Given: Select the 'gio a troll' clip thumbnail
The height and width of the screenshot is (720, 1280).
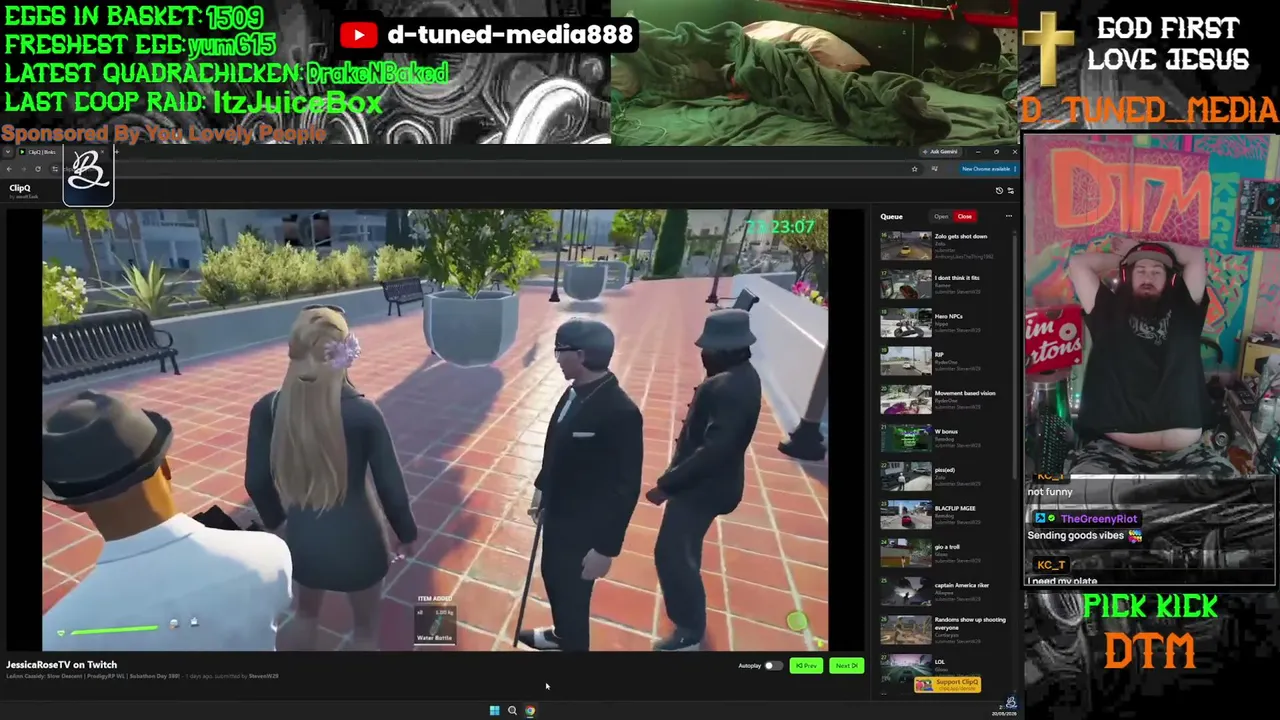Looking at the screenshot, I should click(905, 554).
